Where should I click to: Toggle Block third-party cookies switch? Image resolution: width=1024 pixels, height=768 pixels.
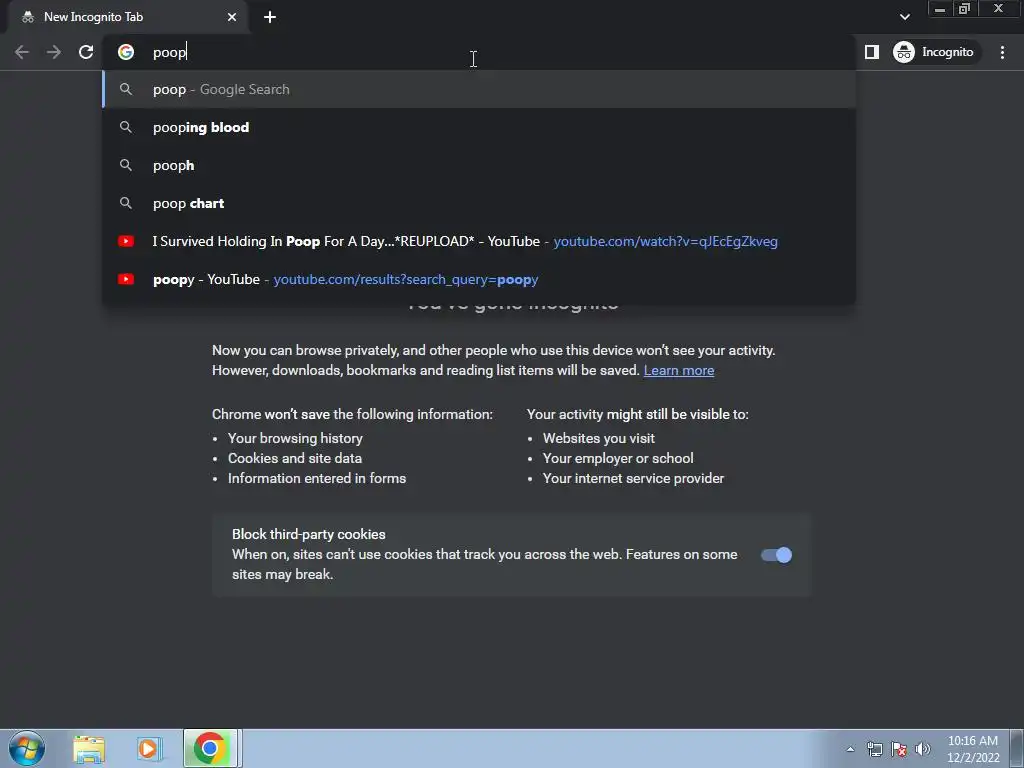pyautogui.click(x=776, y=555)
